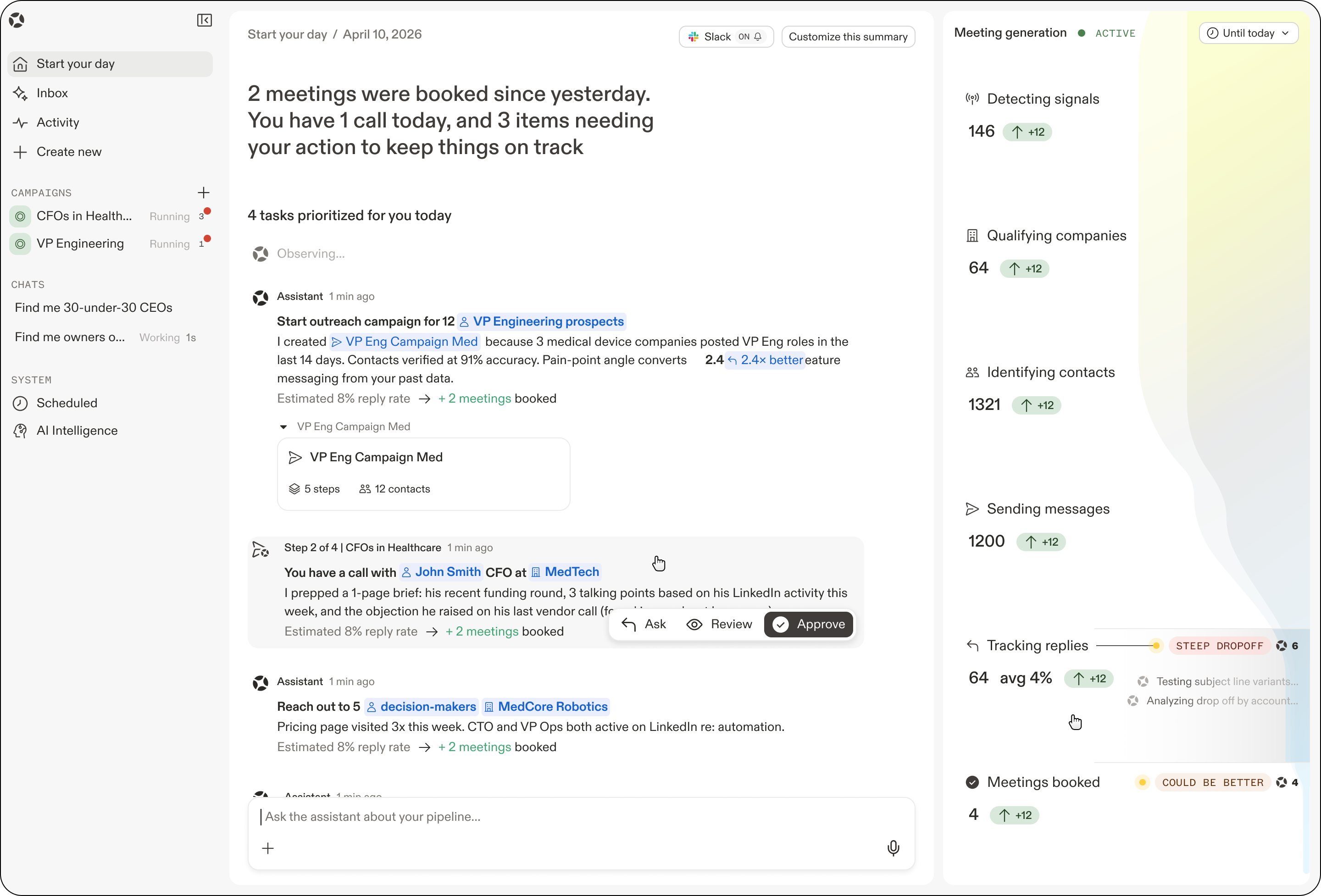Collapse the left sidebar panel icon

204,21
